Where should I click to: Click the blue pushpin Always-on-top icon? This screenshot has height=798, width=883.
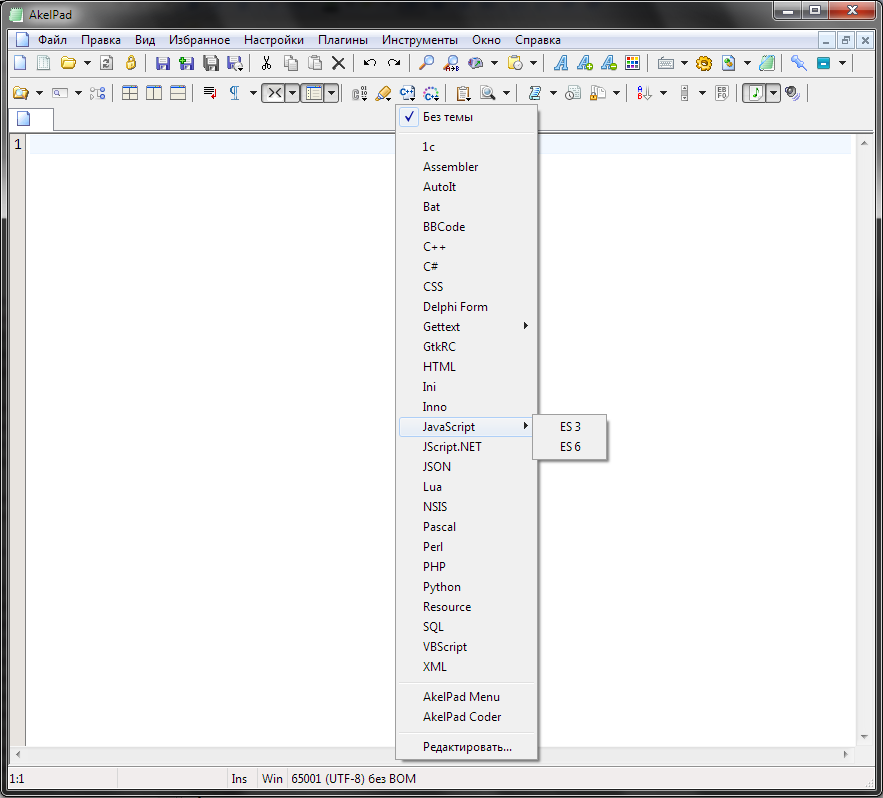799,63
